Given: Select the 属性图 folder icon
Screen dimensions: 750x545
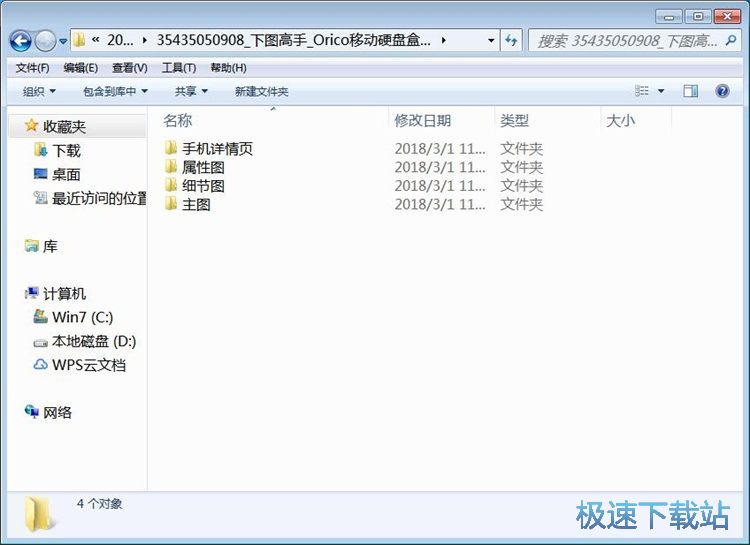Looking at the screenshot, I should pos(171,167).
